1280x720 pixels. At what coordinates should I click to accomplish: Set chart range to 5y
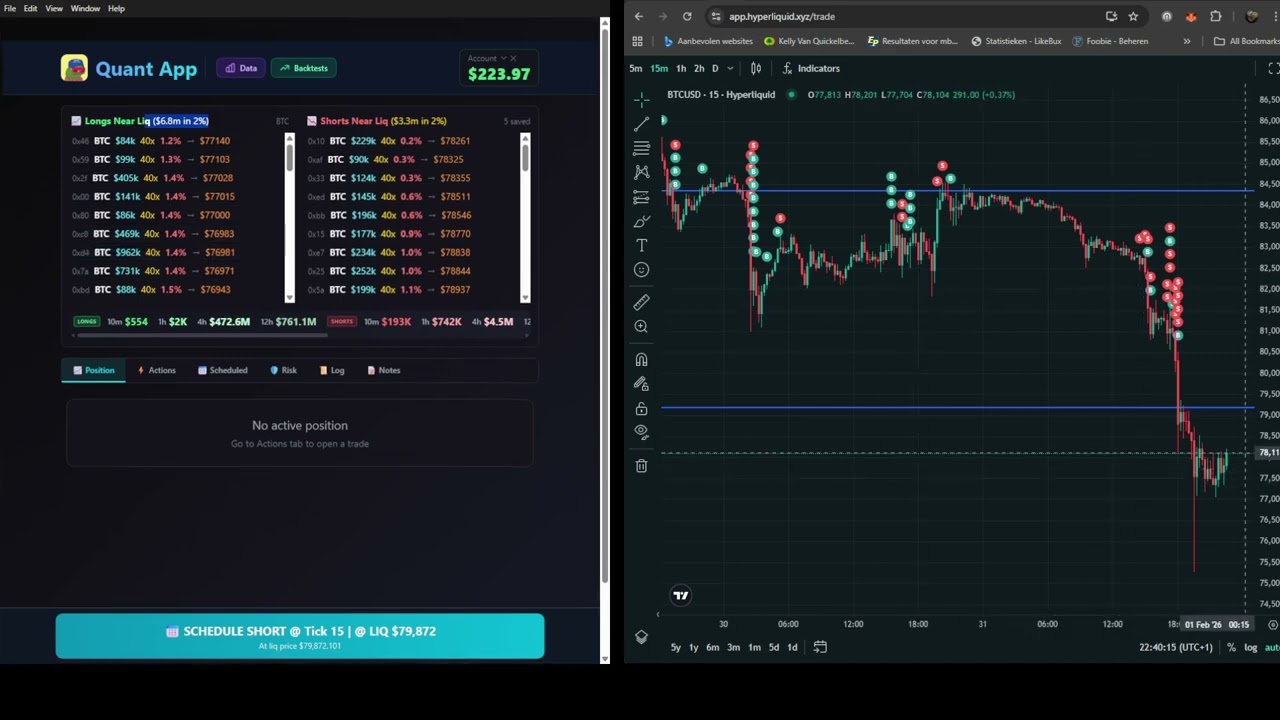coord(676,647)
